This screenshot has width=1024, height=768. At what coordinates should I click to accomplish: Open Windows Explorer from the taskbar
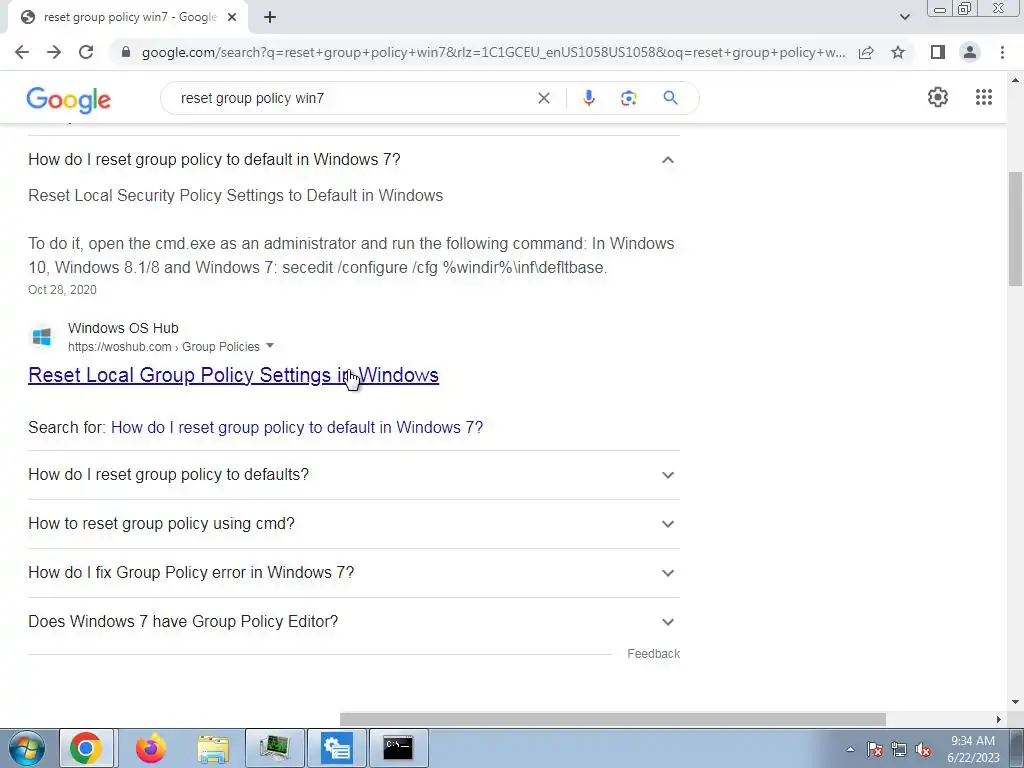(213, 748)
